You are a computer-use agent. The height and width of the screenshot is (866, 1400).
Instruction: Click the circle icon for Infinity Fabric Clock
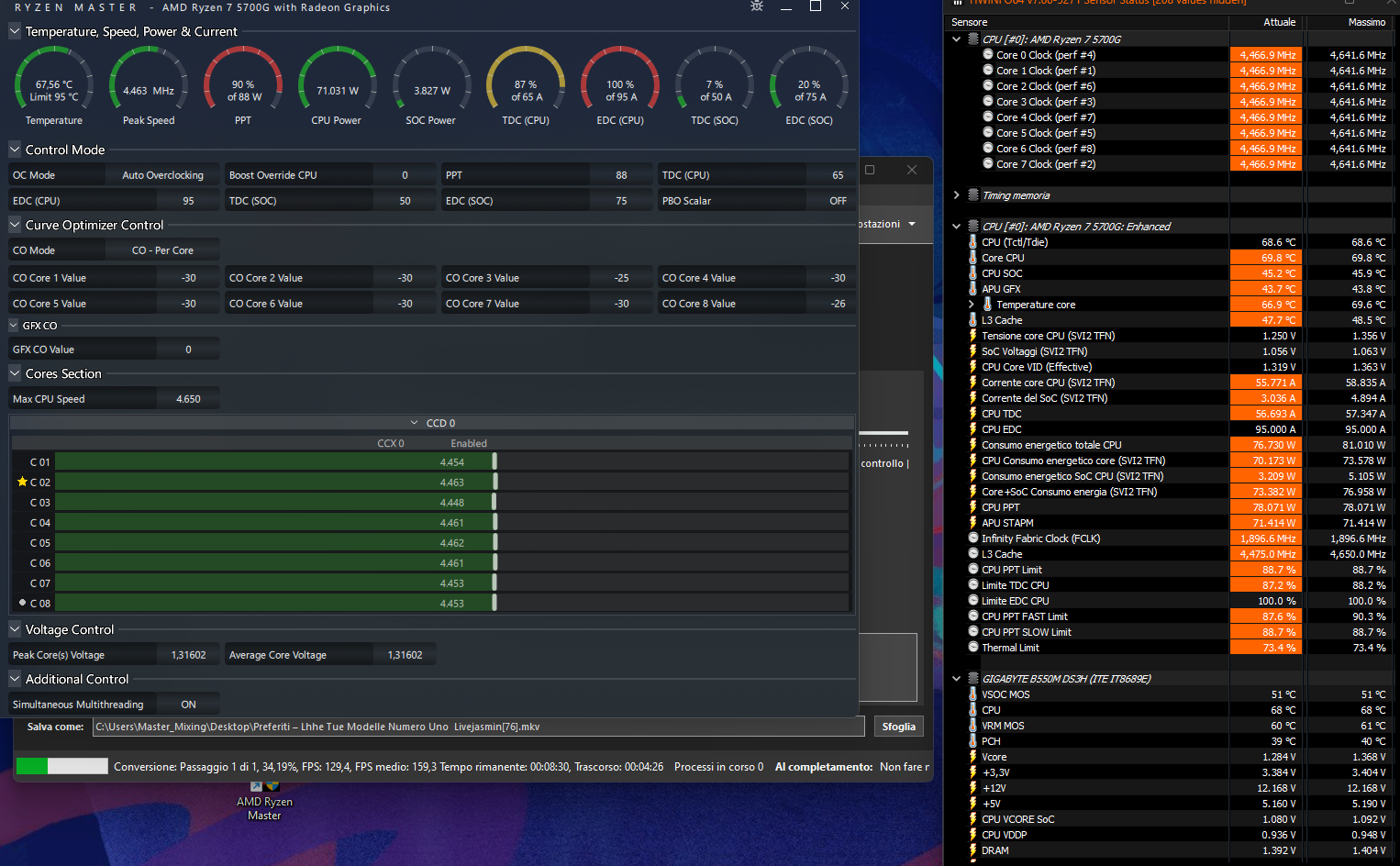pos(973,538)
